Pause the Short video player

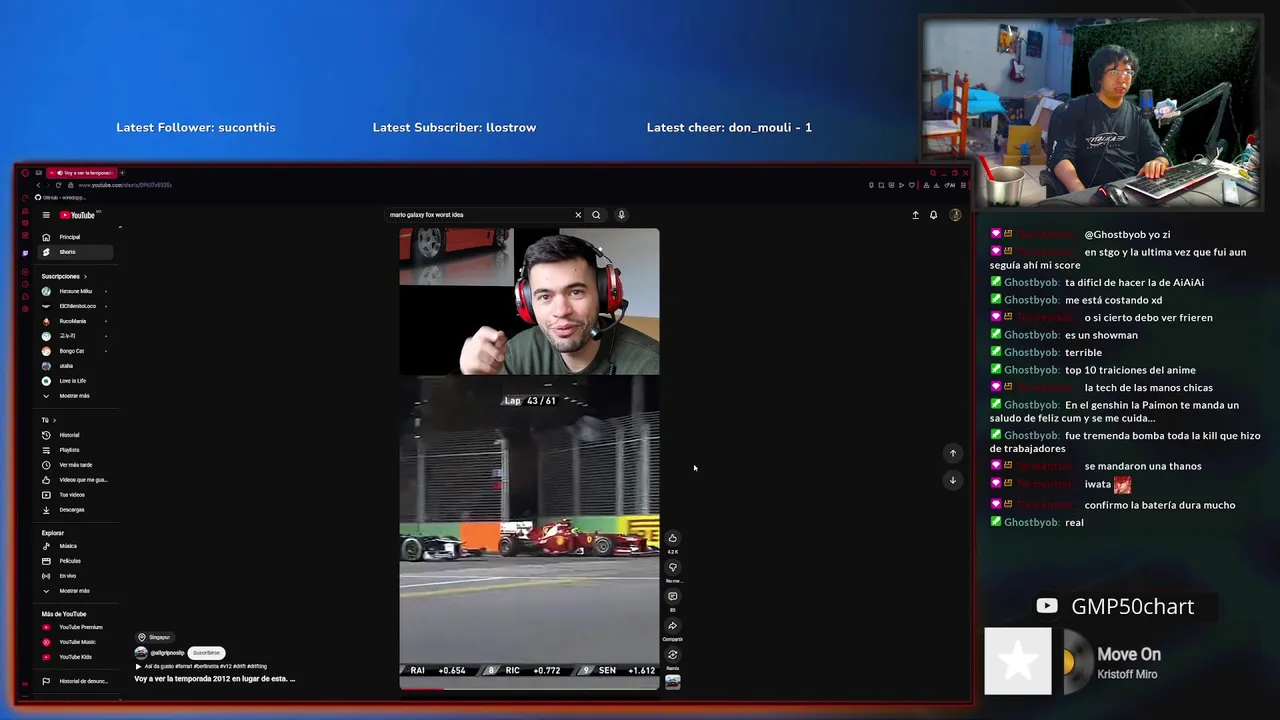(x=529, y=459)
